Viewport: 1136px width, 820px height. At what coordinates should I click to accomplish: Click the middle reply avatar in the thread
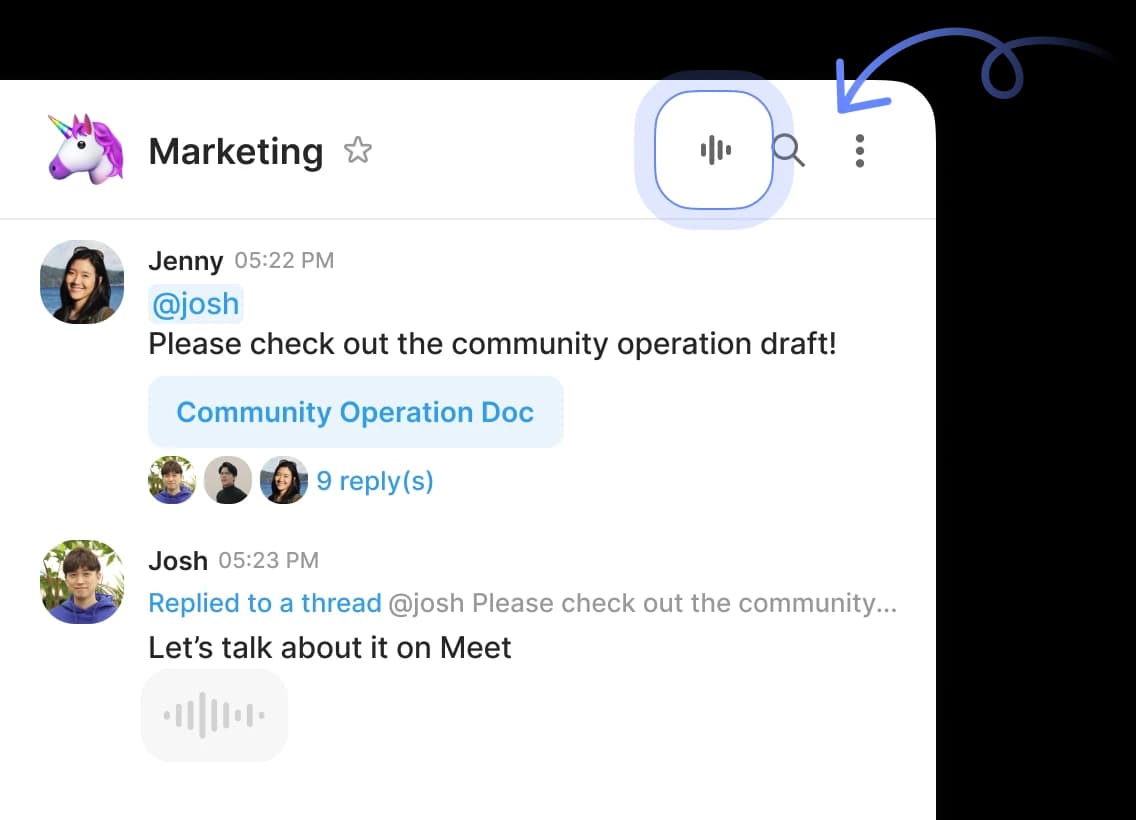pos(228,481)
